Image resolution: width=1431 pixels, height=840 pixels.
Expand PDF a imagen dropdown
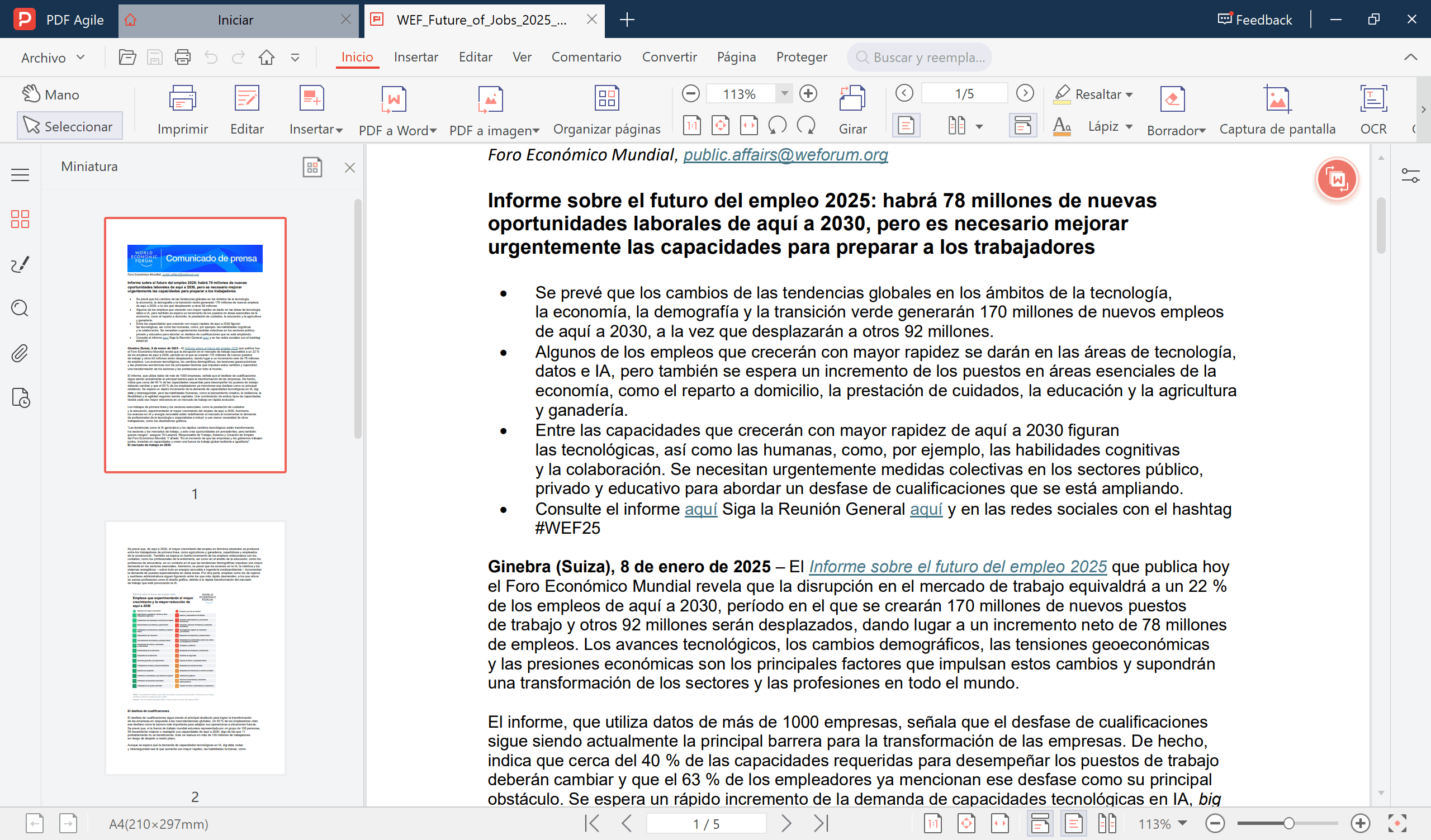coord(536,131)
